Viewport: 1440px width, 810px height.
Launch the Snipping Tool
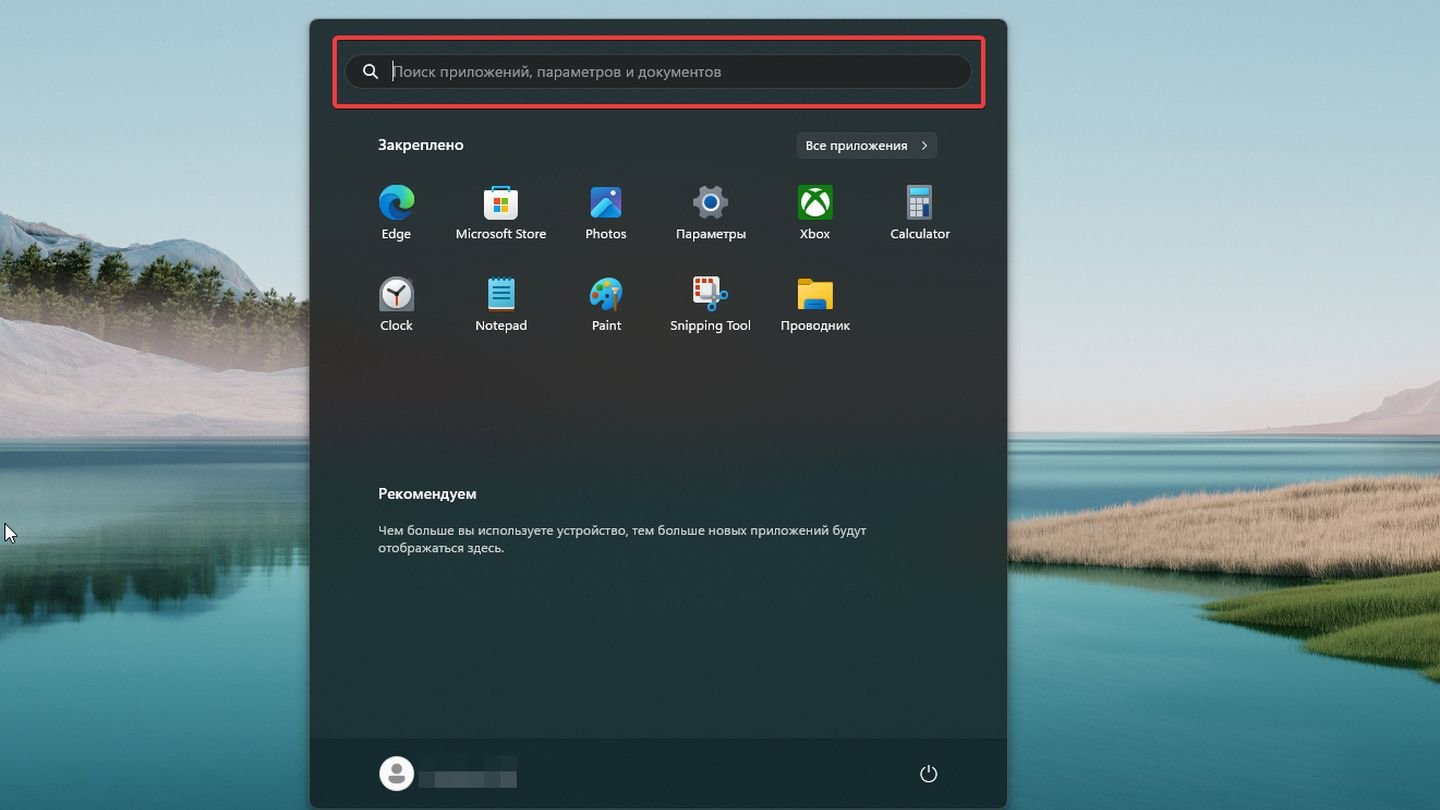click(x=710, y=294)
